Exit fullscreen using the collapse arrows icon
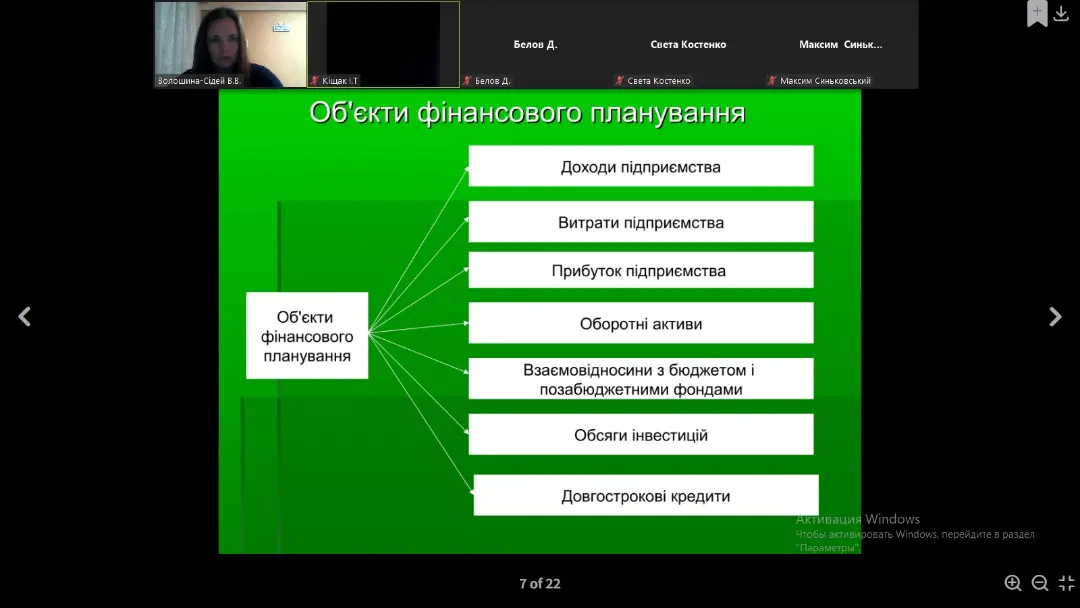1080x608 pixels. (1066, 583)
